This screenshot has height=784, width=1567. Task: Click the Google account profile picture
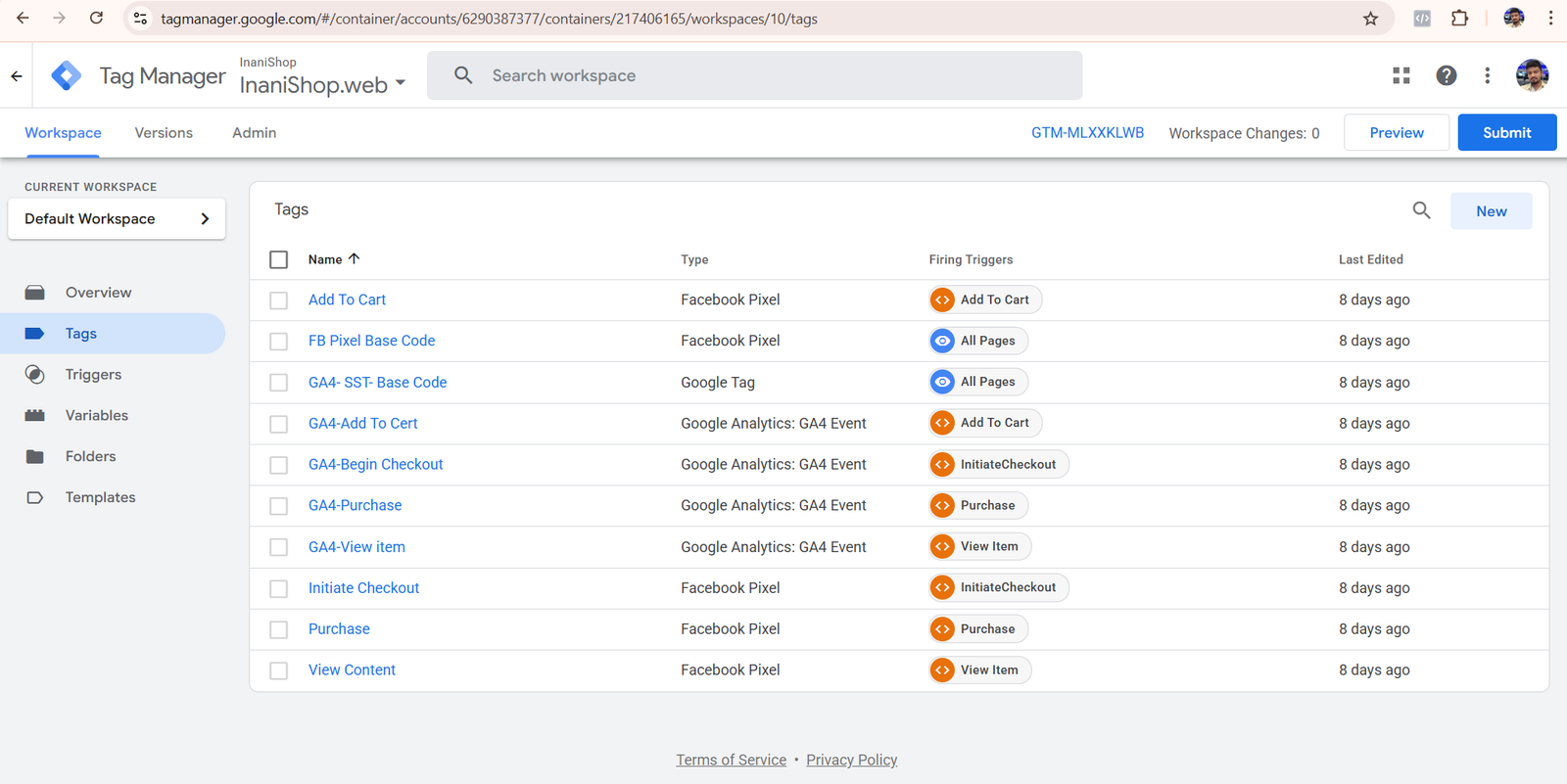coord(1532,75)
